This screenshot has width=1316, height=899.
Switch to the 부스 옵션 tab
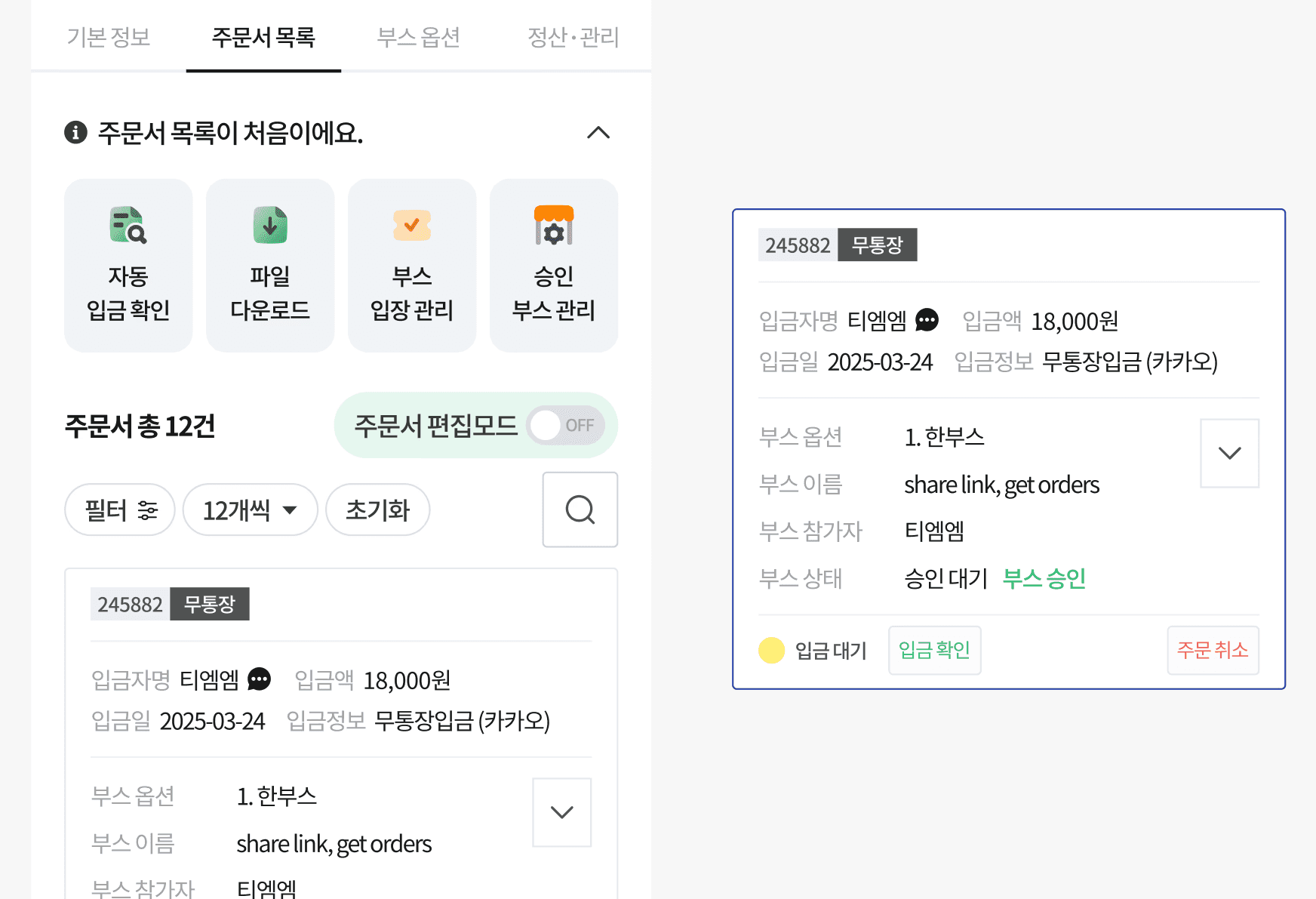pyautogui.click(x=418, y=37)
